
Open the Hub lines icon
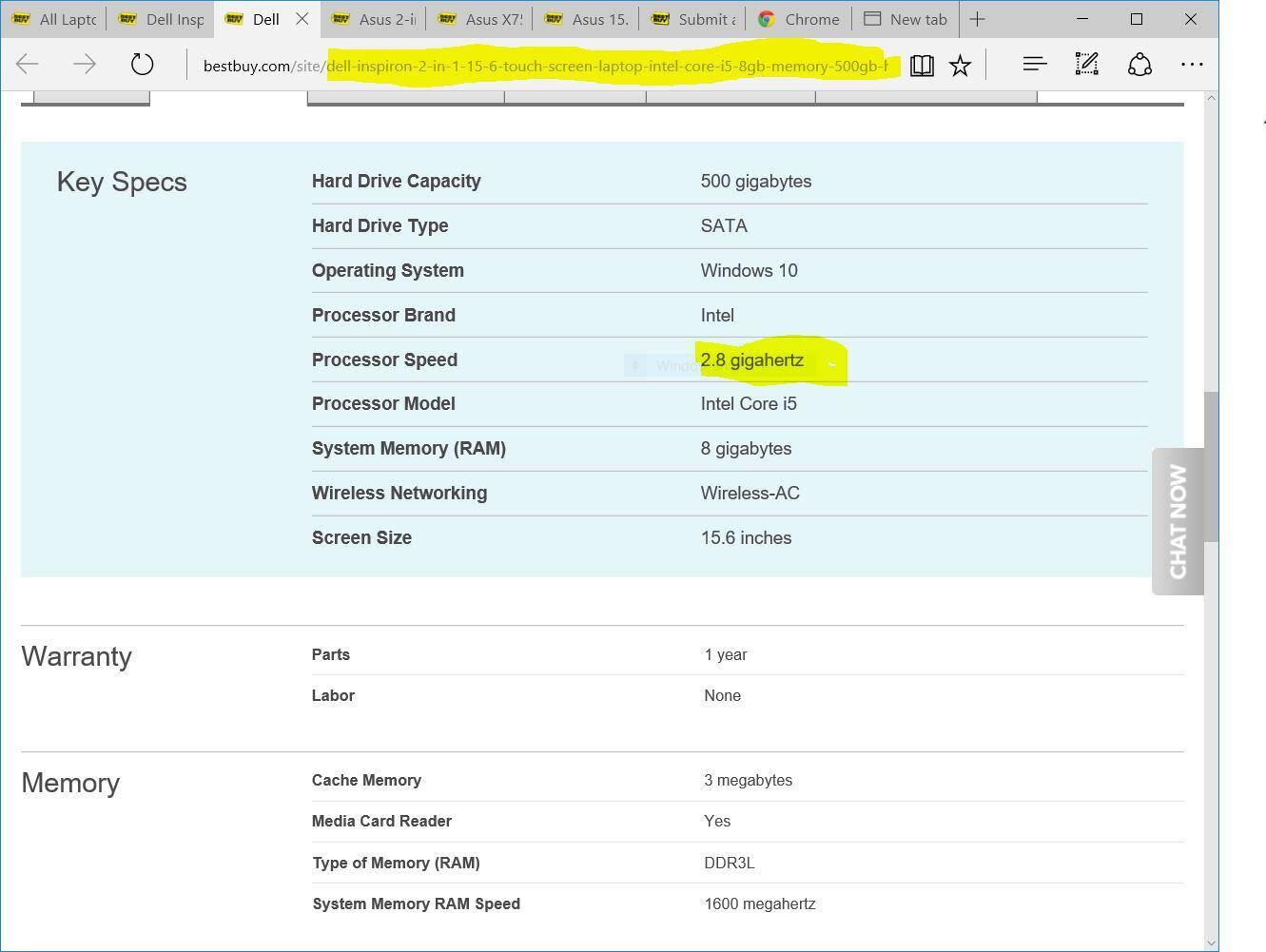tap(1034, 65)
